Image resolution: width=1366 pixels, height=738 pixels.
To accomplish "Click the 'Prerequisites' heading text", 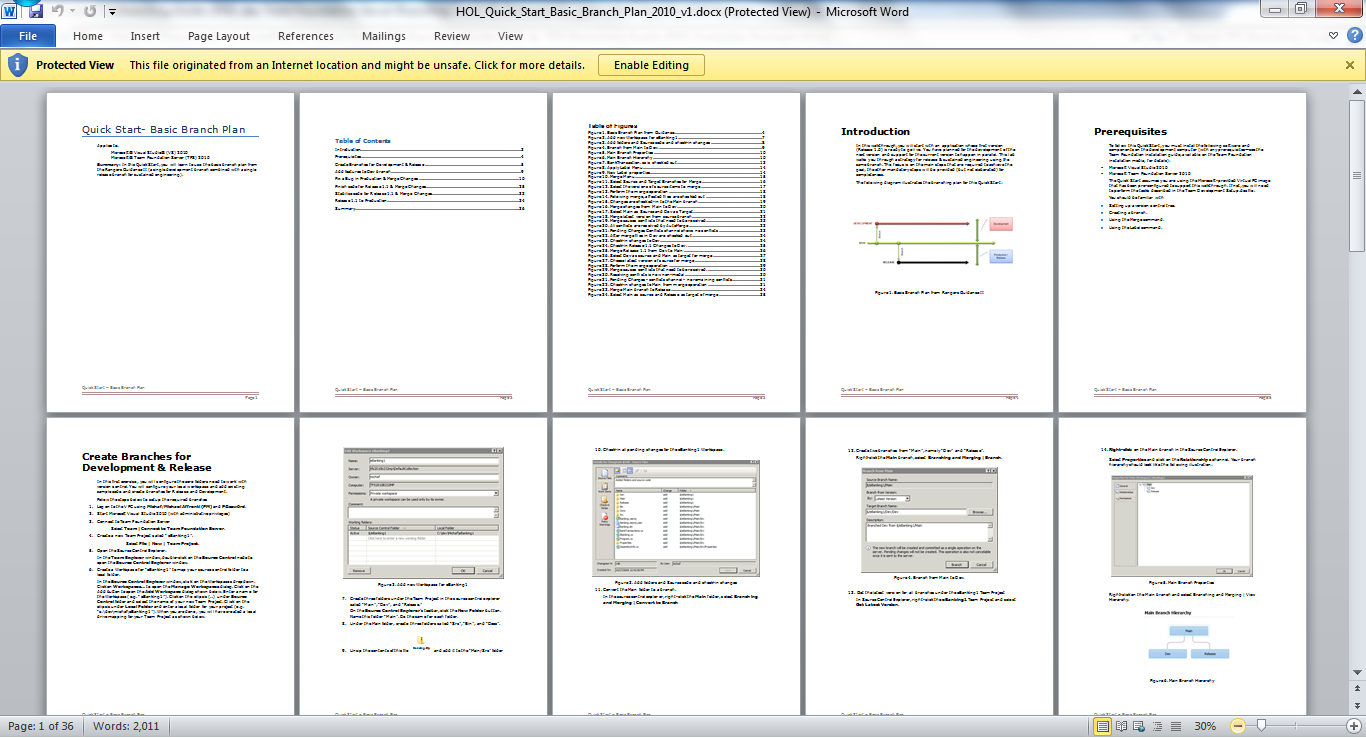I will [x=1130, y=131].
